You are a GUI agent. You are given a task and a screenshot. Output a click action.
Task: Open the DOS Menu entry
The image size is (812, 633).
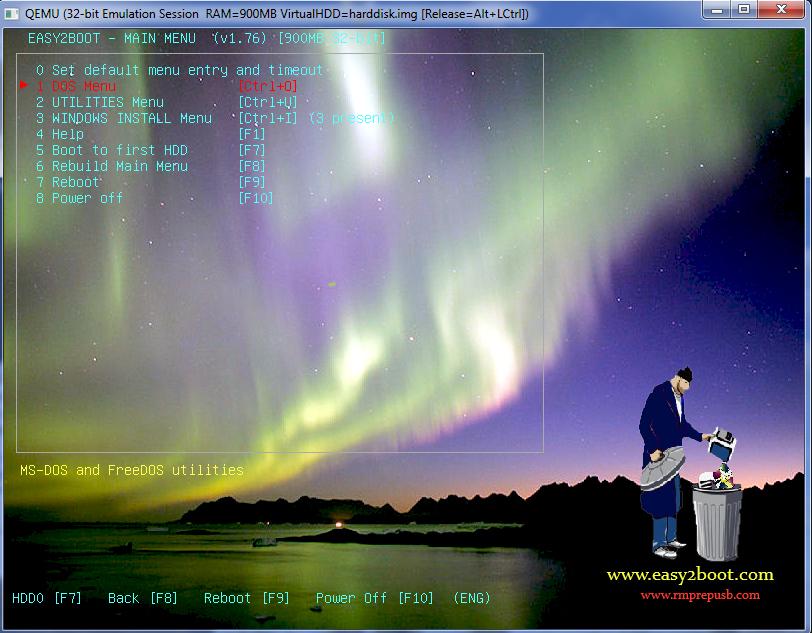coord(84,86)
